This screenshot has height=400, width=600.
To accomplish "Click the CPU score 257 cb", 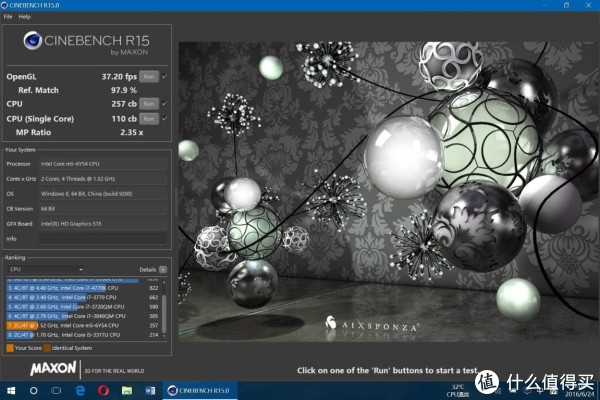I will coord(124,104).
